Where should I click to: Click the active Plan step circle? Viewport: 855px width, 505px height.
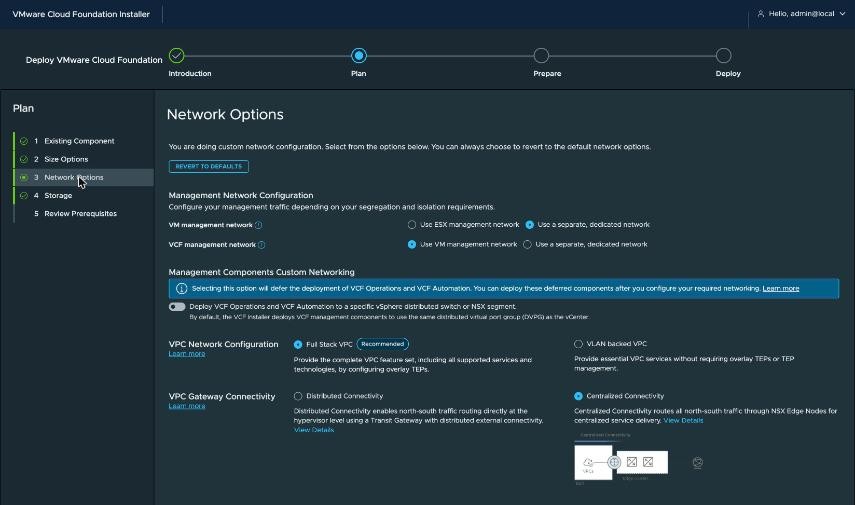click(359, 56)
